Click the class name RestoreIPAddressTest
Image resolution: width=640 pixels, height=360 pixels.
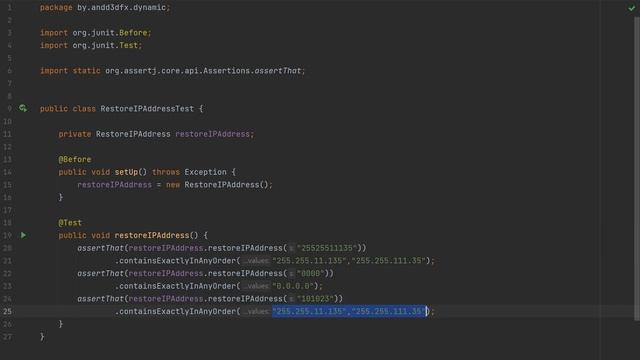[147, 109]
